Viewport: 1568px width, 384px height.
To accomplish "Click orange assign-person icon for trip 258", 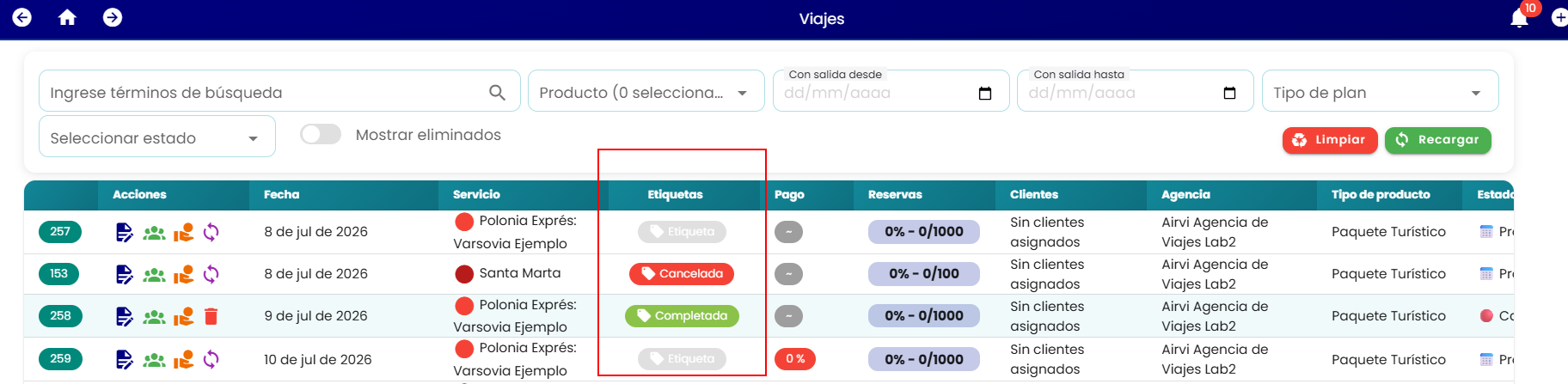I will [x=183, y=316].
